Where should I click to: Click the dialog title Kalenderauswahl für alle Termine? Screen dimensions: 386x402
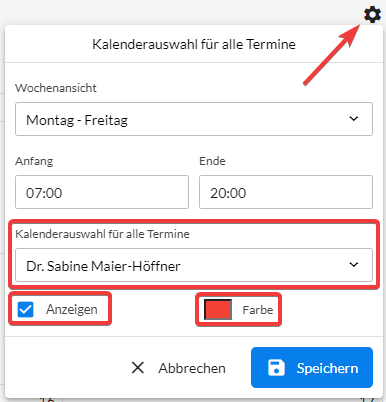click(x=194, y=44)
